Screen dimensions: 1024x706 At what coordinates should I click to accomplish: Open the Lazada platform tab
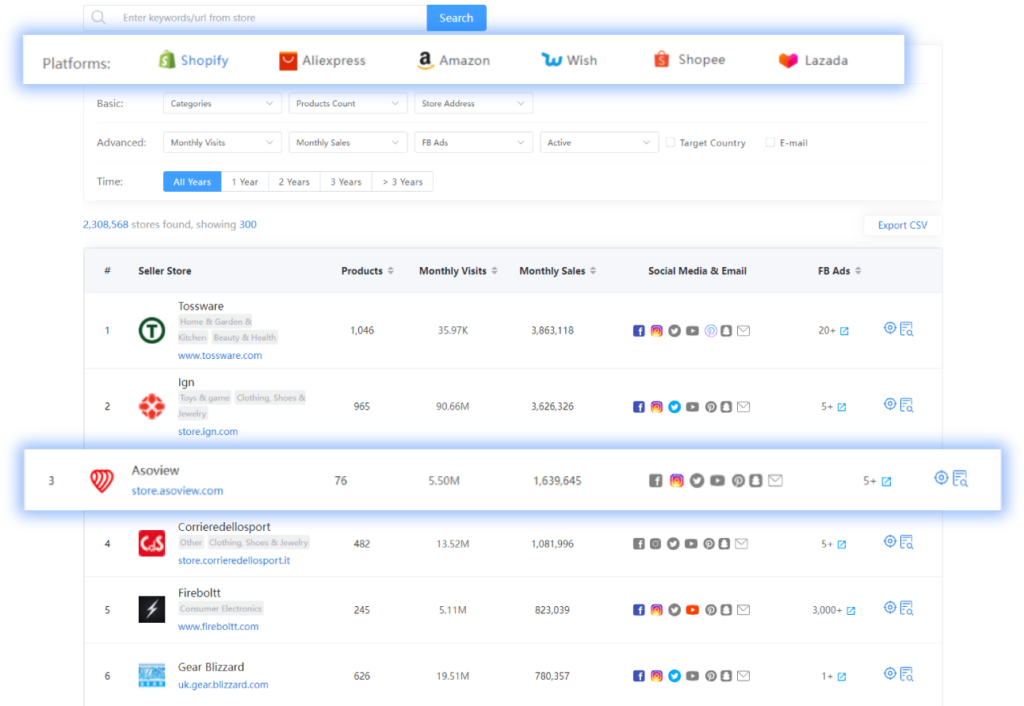813,60
